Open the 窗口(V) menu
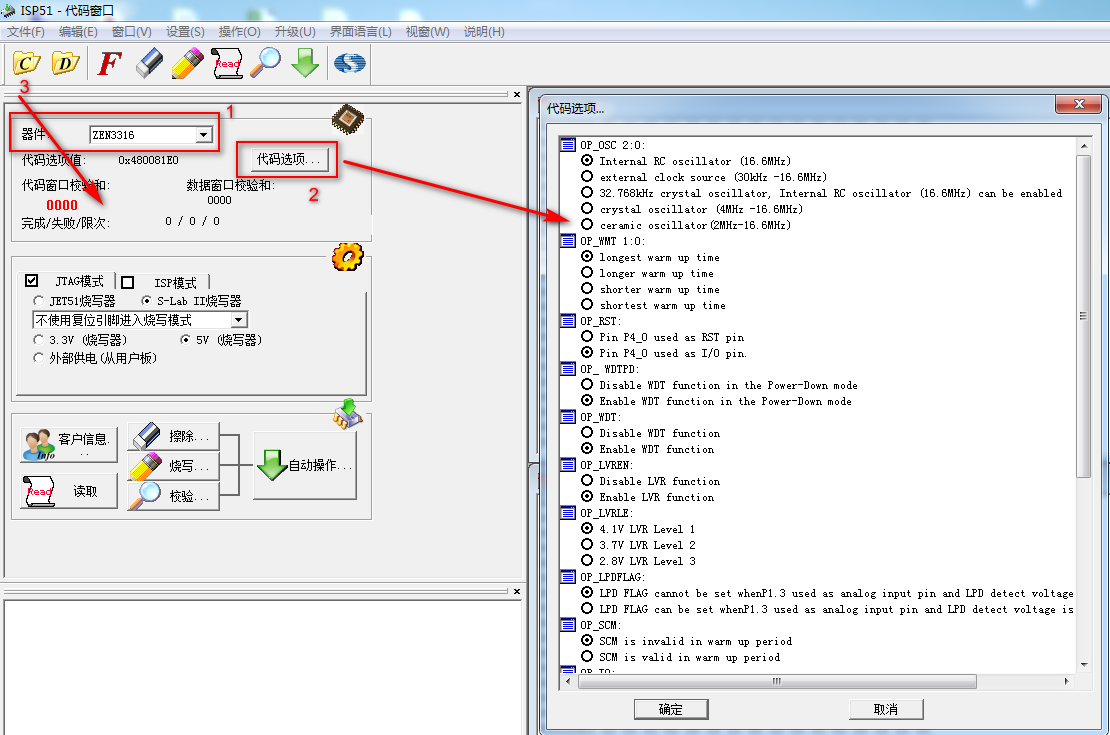Viewport: 1110px width, 735px height. [132, 32]
